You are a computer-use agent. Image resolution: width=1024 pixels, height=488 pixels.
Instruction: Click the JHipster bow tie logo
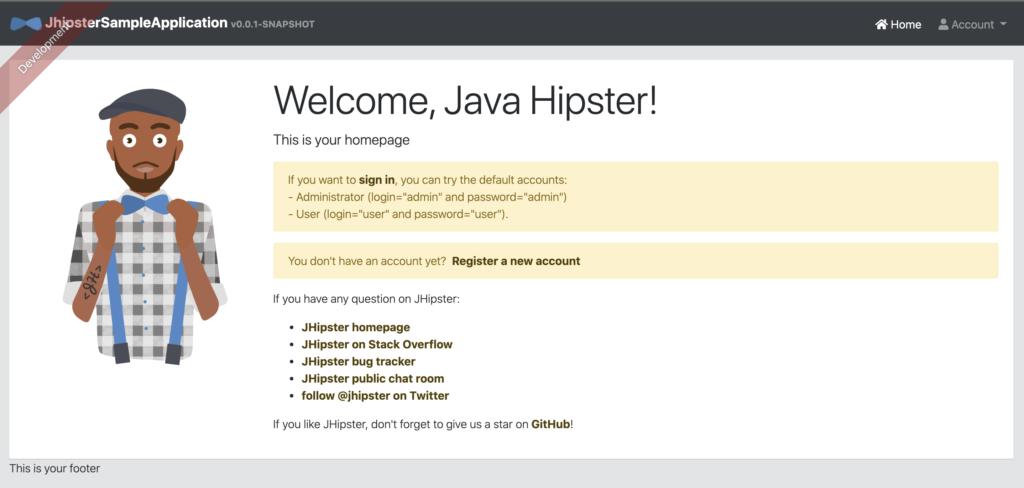[26, 24]
